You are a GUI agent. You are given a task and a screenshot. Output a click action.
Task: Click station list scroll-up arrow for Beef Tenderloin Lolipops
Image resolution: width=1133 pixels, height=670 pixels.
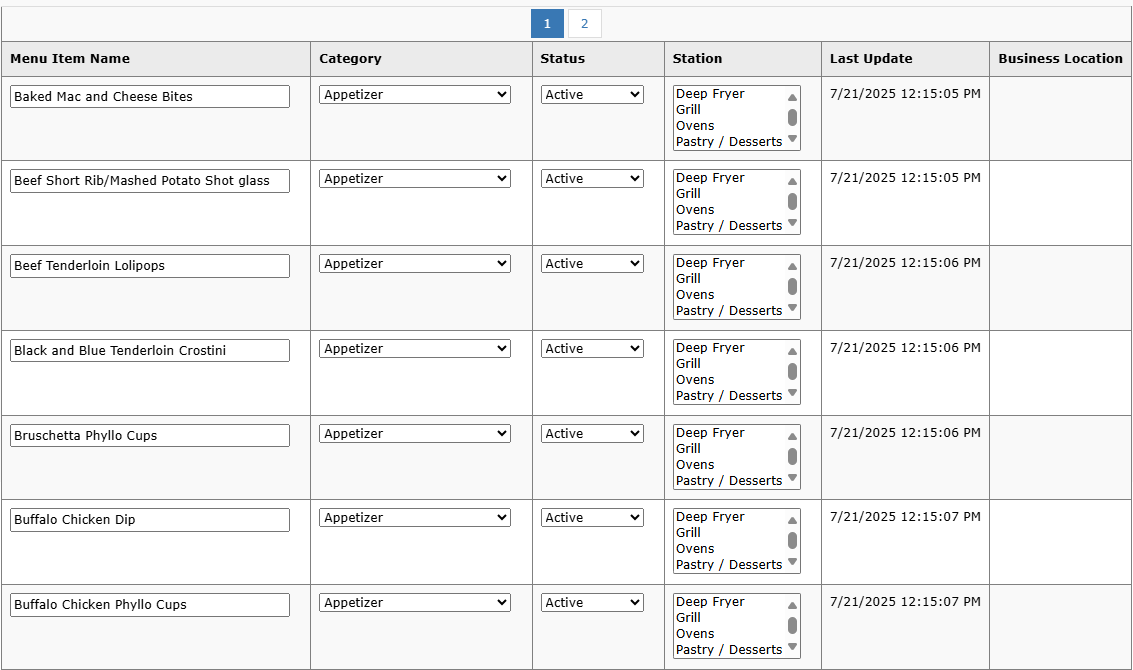click(793, 266)
